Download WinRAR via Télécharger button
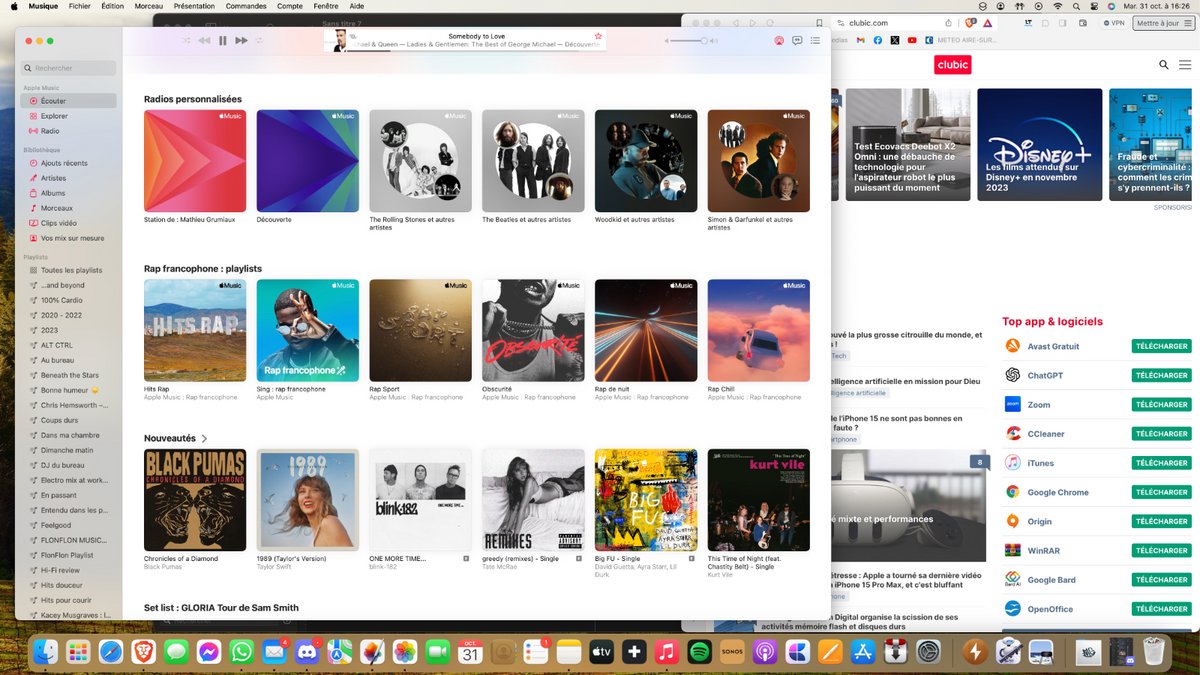 coord(1161,551)
